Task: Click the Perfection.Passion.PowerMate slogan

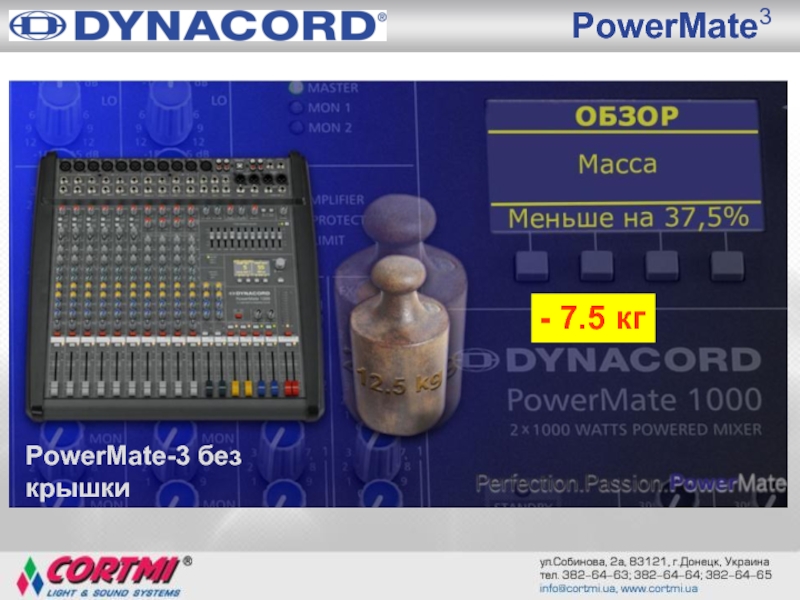Action: [x=631, y=483]
